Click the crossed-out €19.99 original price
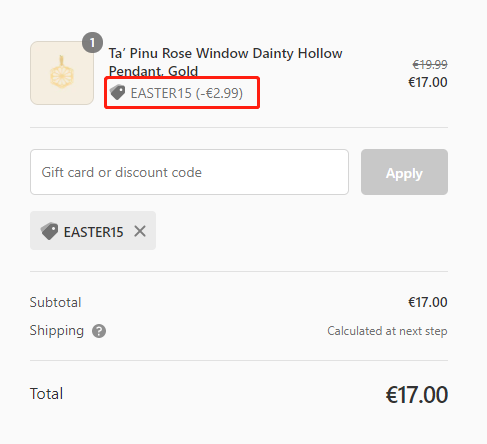The image size is (487, 444). (x=430, y=64)
